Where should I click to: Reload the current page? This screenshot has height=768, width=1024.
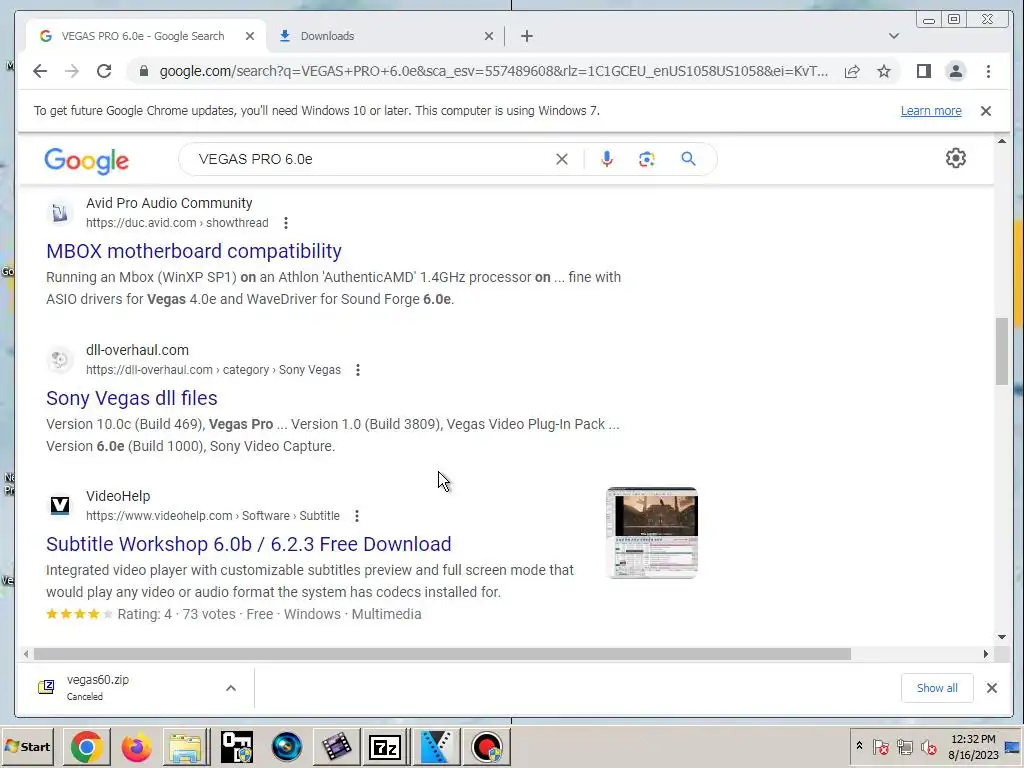(x=104, y=71)
